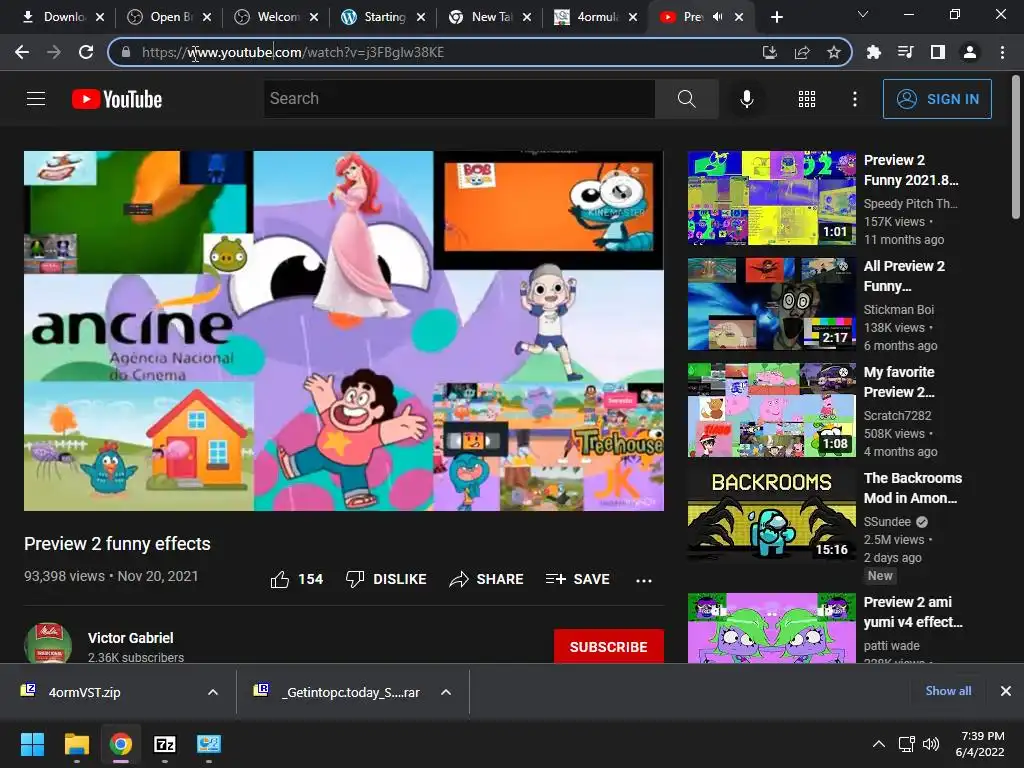
Task: Click DISLIKE on the video
Action: (x=386, y=579)
